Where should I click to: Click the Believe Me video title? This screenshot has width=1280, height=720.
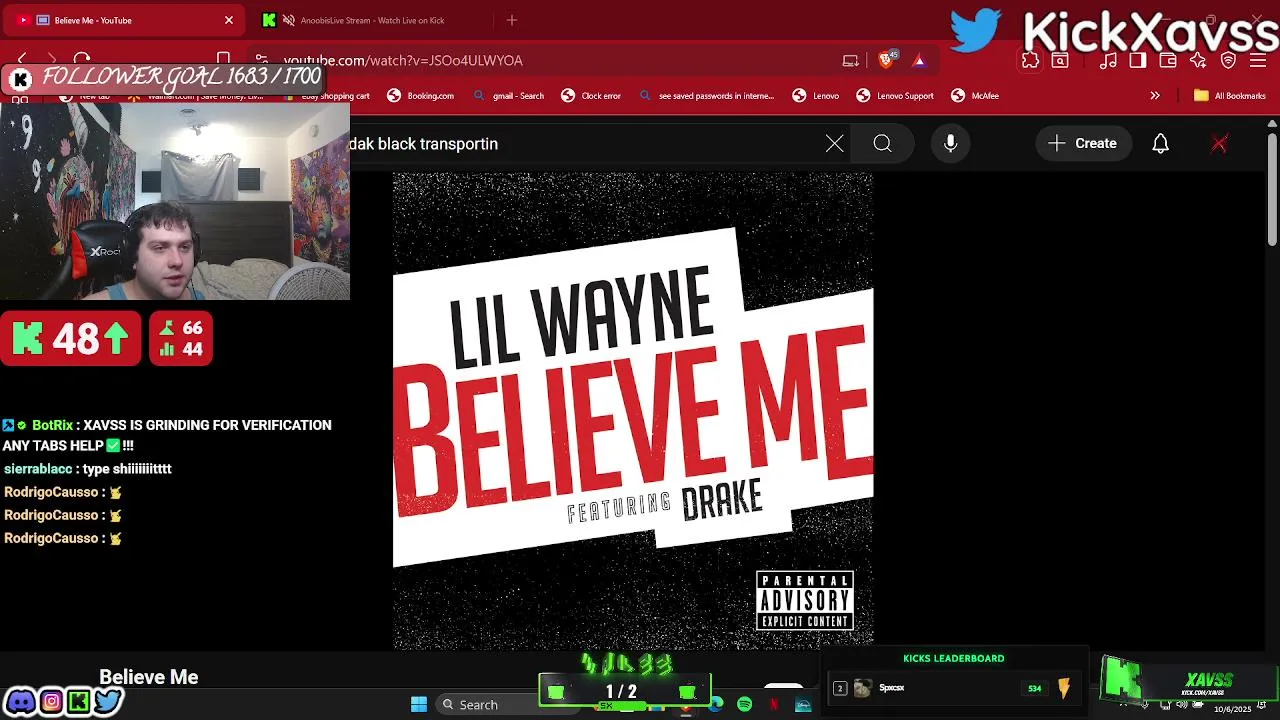coord(149,677)
